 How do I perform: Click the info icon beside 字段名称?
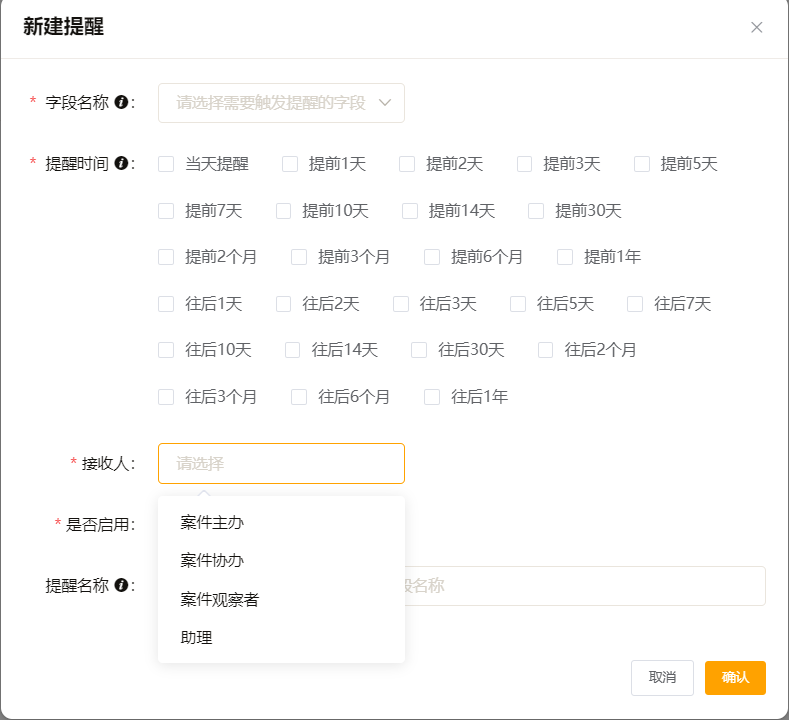pyautogui.click(x=121, y=102)
